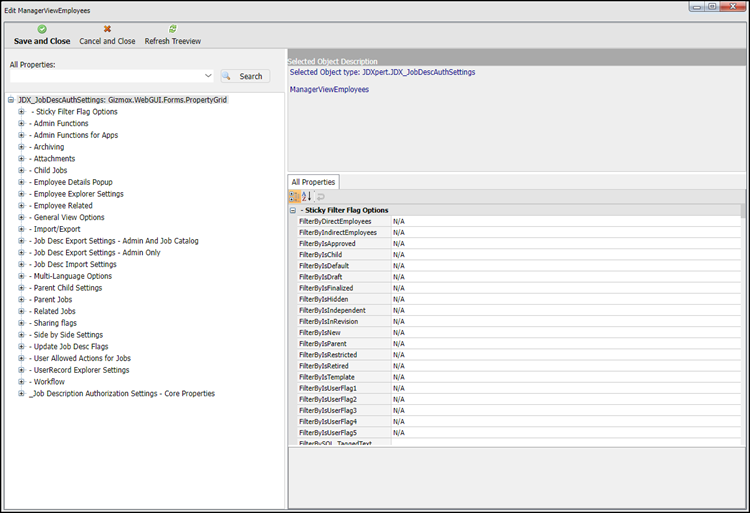Expand the Sharing flags tree node
This screenshot has width=750, height=513.
click(x=21, y=323)
